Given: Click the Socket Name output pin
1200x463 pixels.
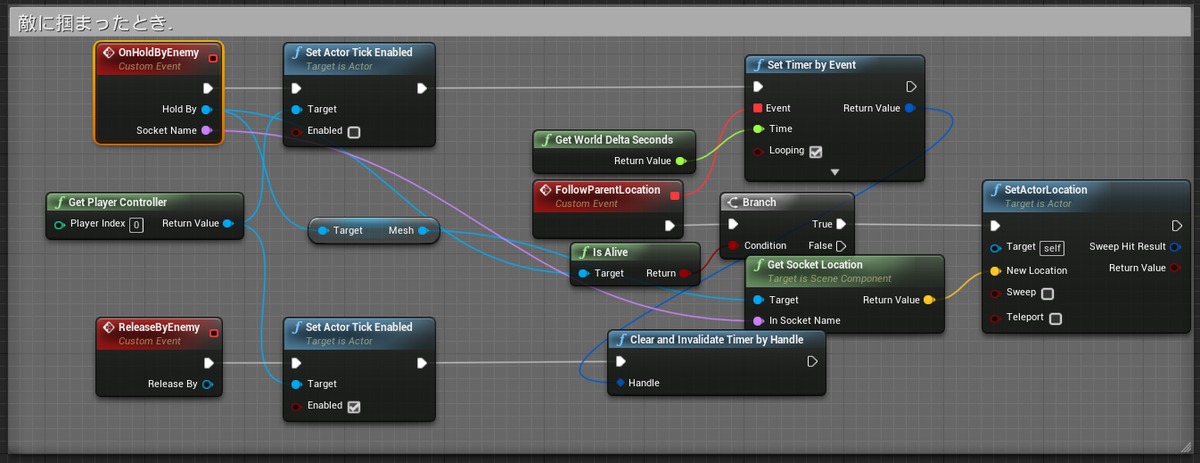Looking at the screenshot, I should coord(206,130).
